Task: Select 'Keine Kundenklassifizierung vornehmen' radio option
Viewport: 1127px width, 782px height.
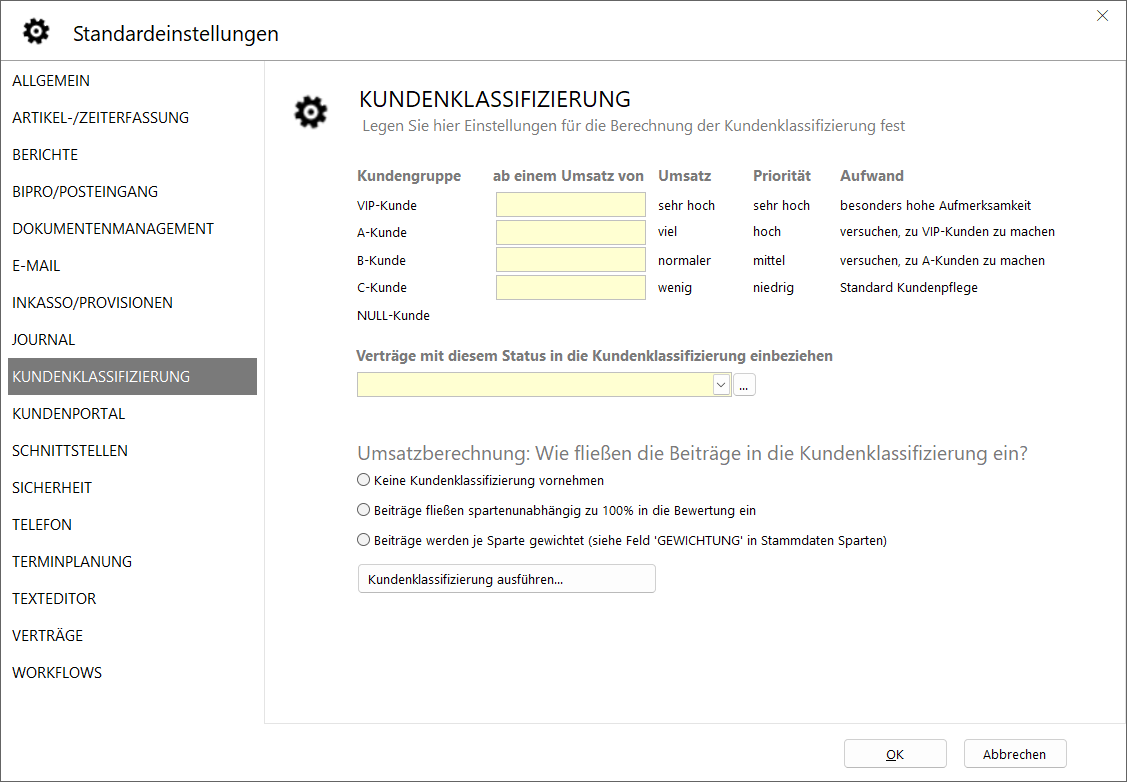Action: [x=364, y=480]
